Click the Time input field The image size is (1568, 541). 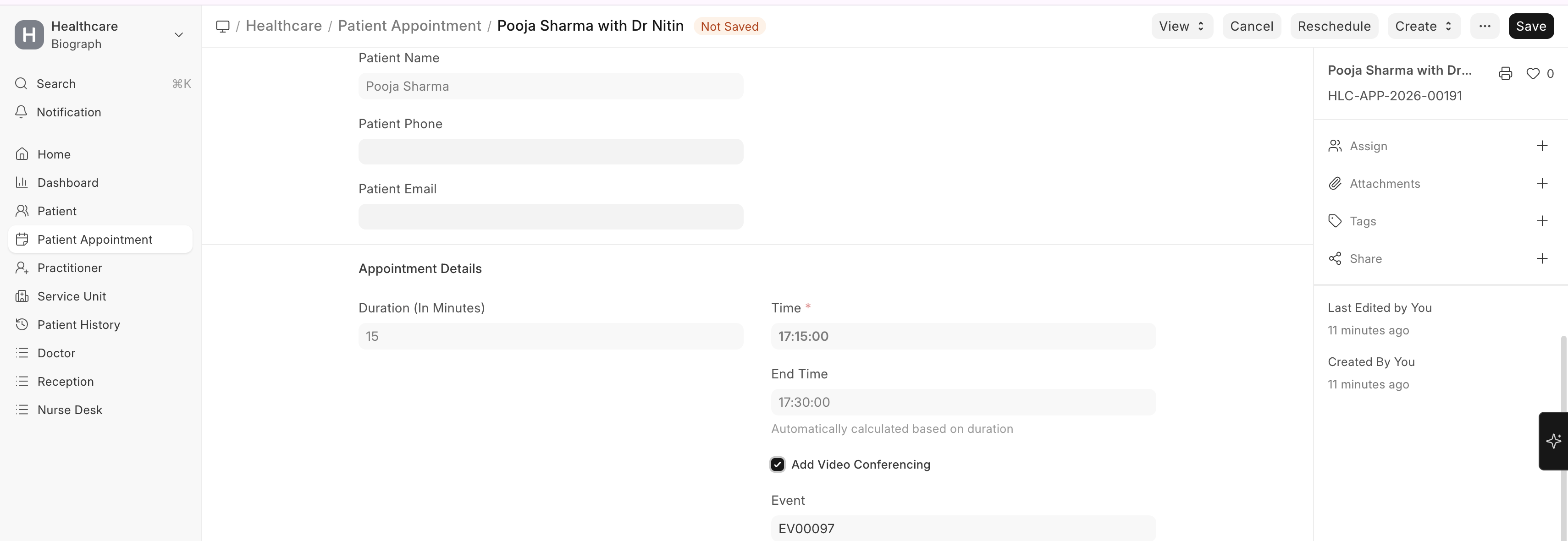962,336
